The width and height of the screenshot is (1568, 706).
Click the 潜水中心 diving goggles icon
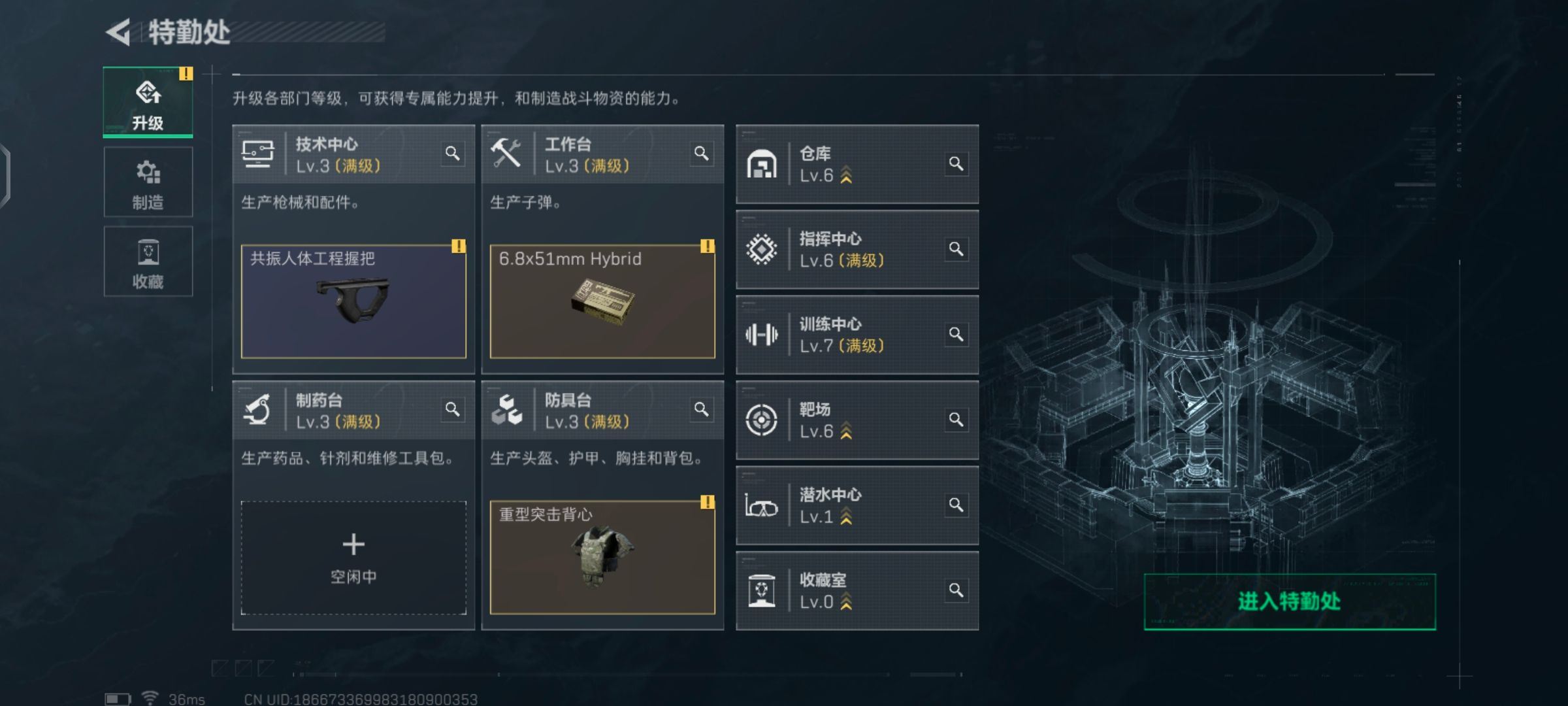(761, 506)
